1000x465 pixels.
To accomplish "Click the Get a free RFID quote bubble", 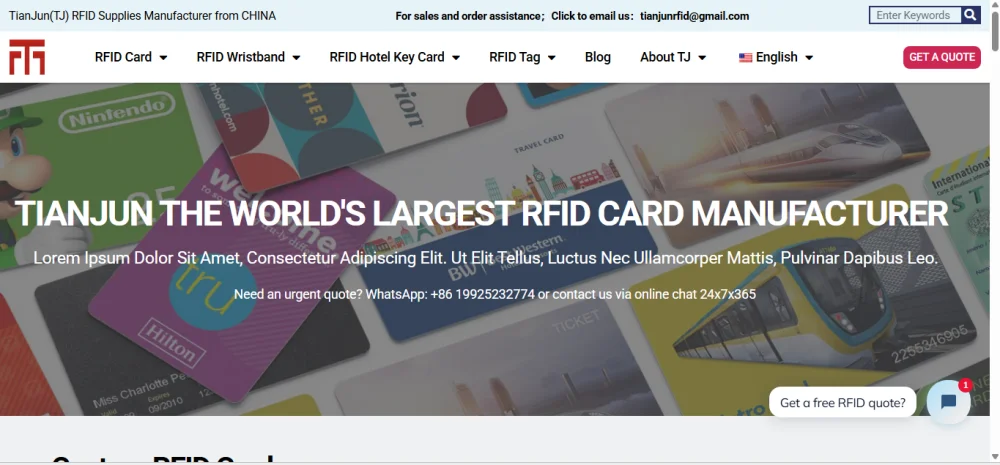I will pos(842,402).
